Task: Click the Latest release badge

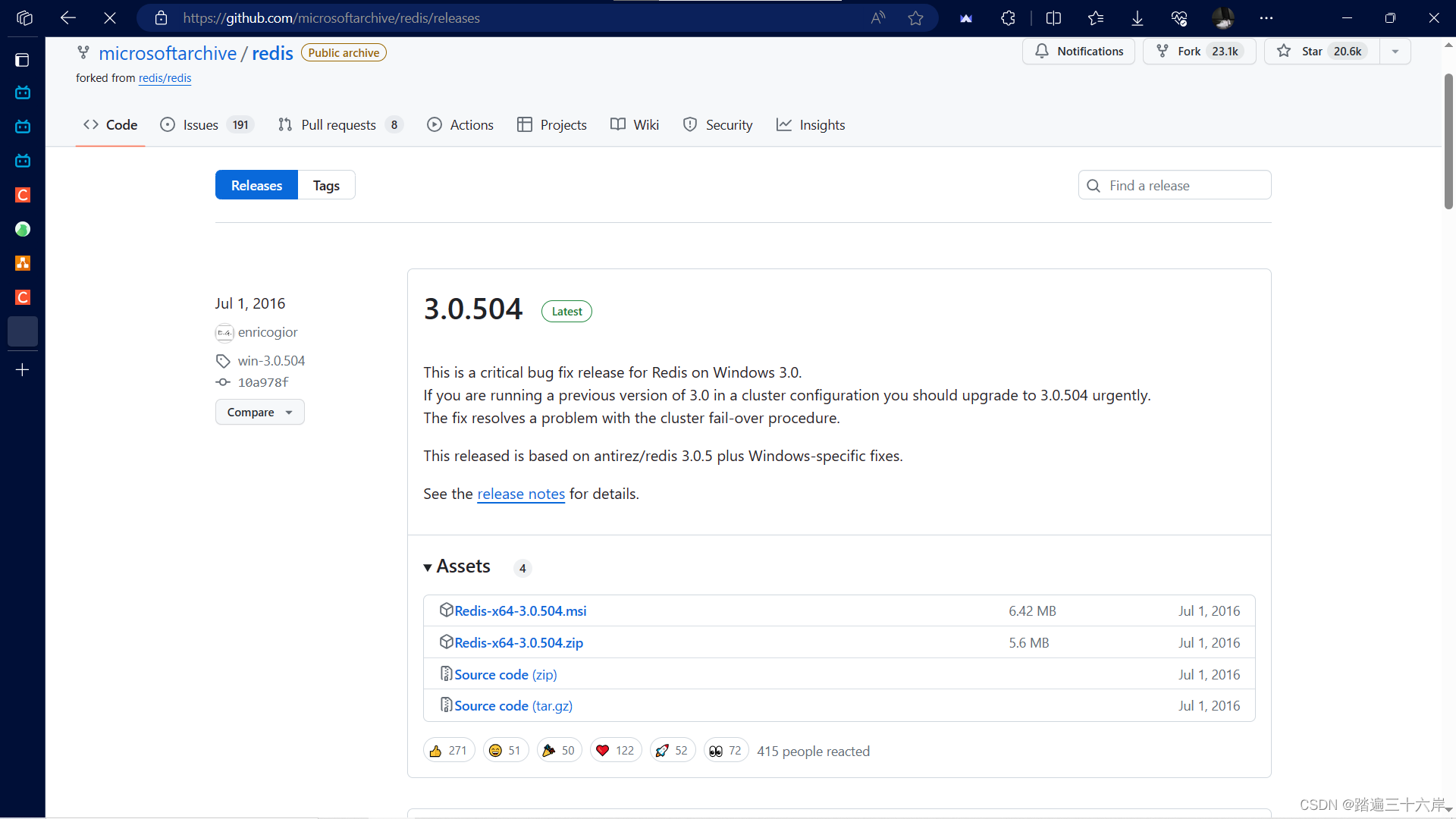Action: point(566,312)
